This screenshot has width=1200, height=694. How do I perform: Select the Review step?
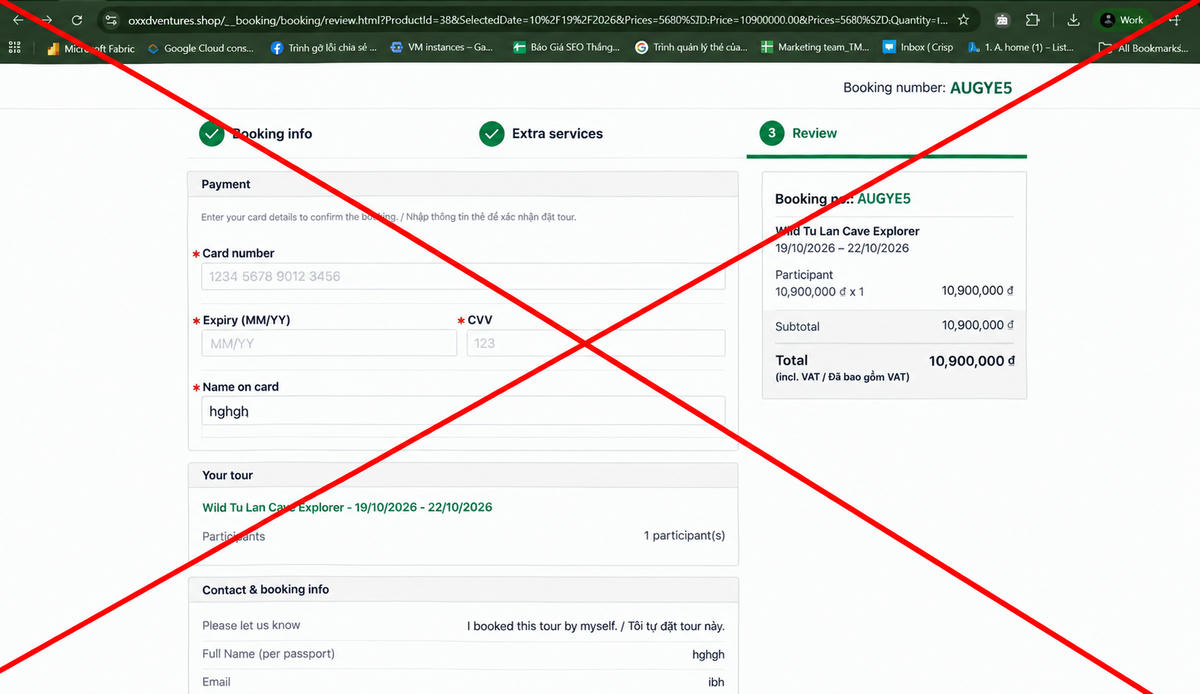(x=798, y=133)
